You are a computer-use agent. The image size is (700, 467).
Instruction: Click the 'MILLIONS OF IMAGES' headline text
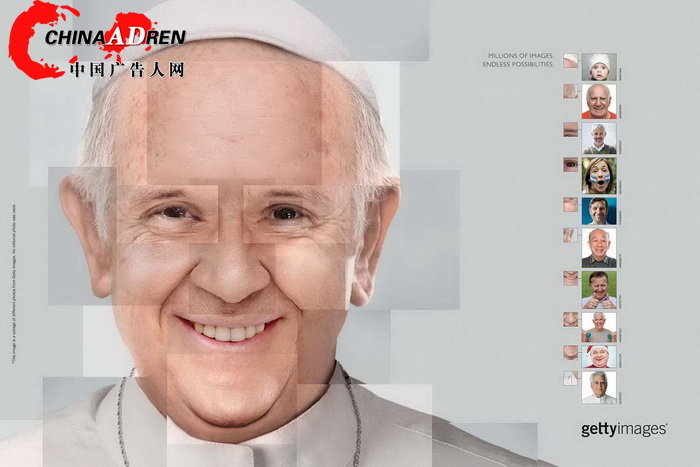[520, 55]
